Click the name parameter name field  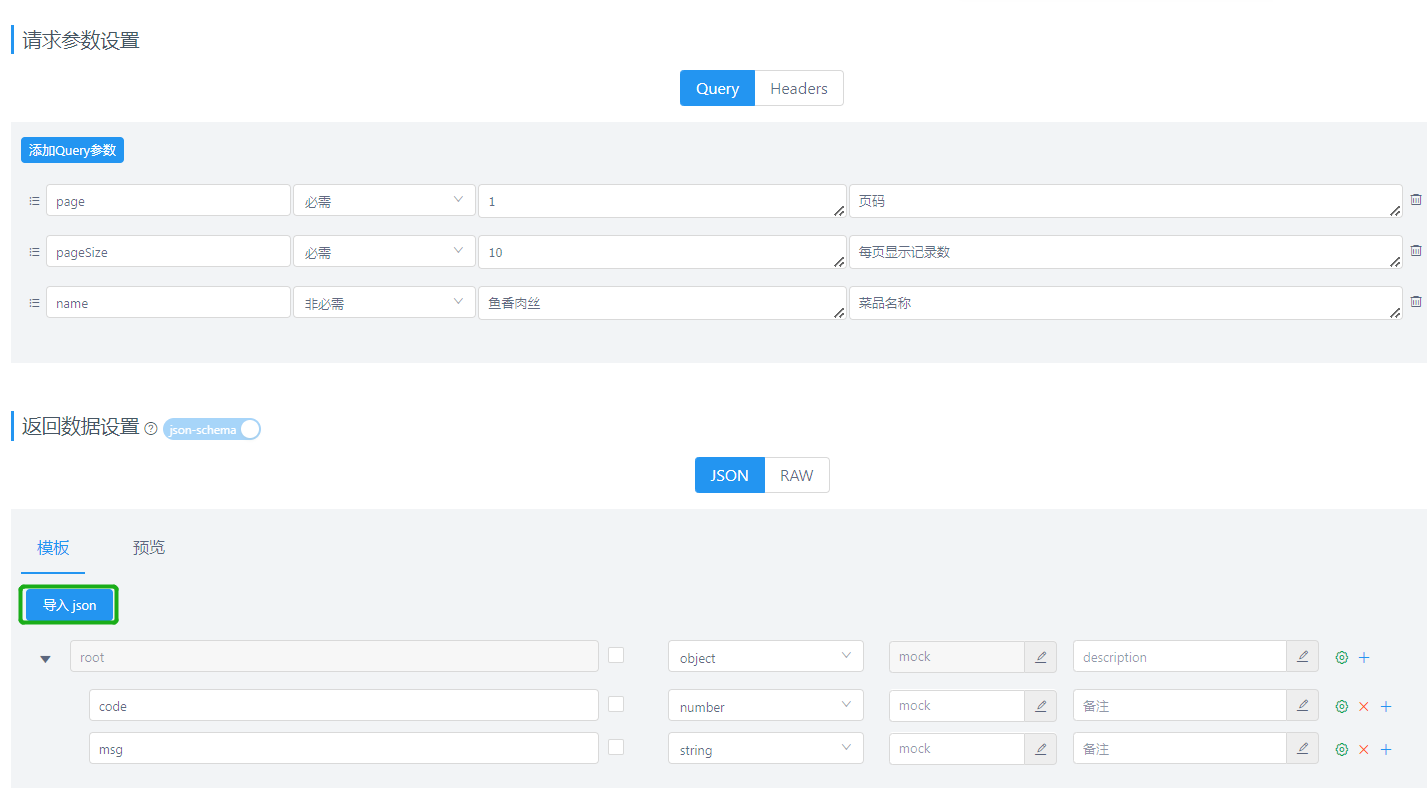click(168, 302)
